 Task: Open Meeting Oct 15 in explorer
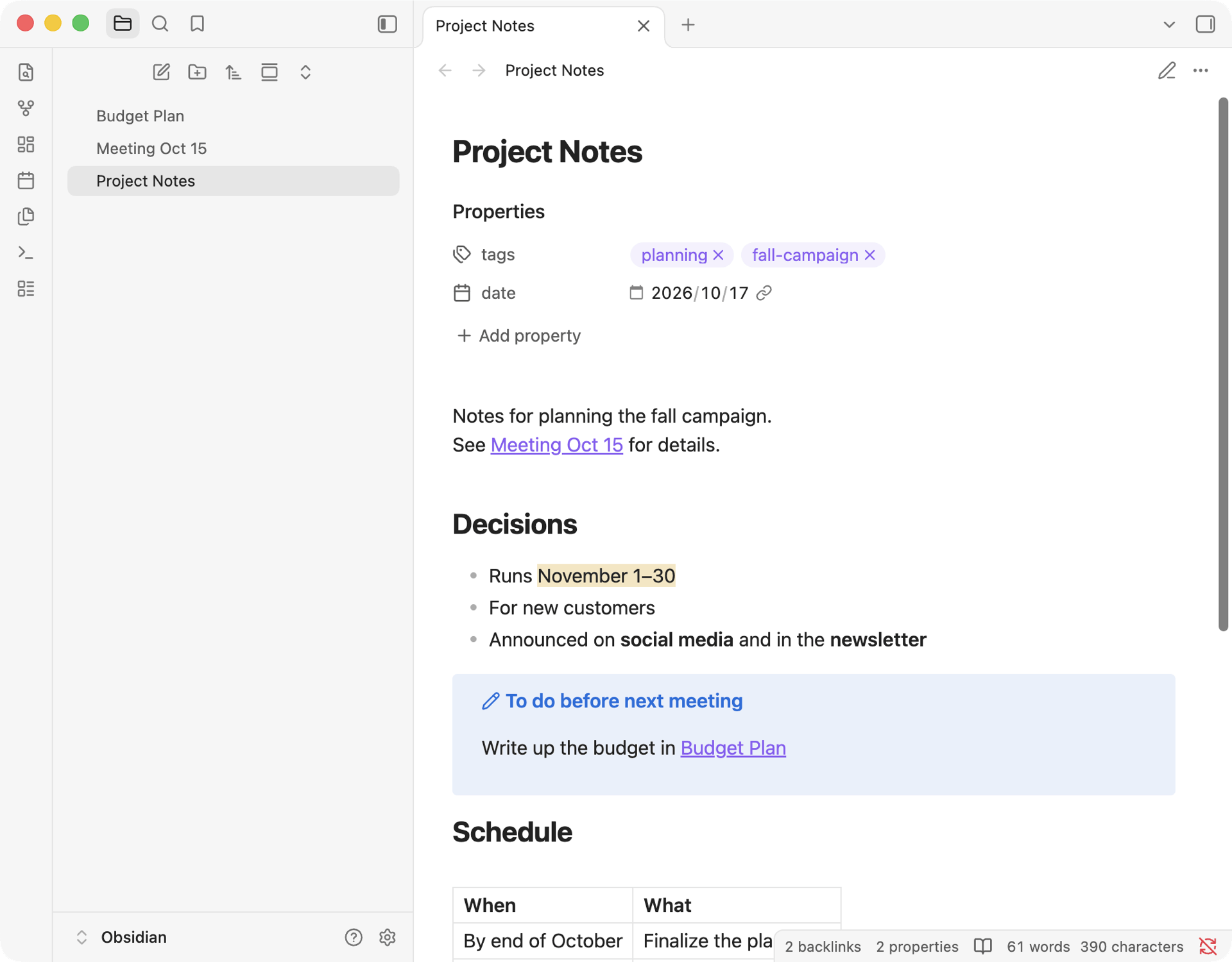coord(233,148)
